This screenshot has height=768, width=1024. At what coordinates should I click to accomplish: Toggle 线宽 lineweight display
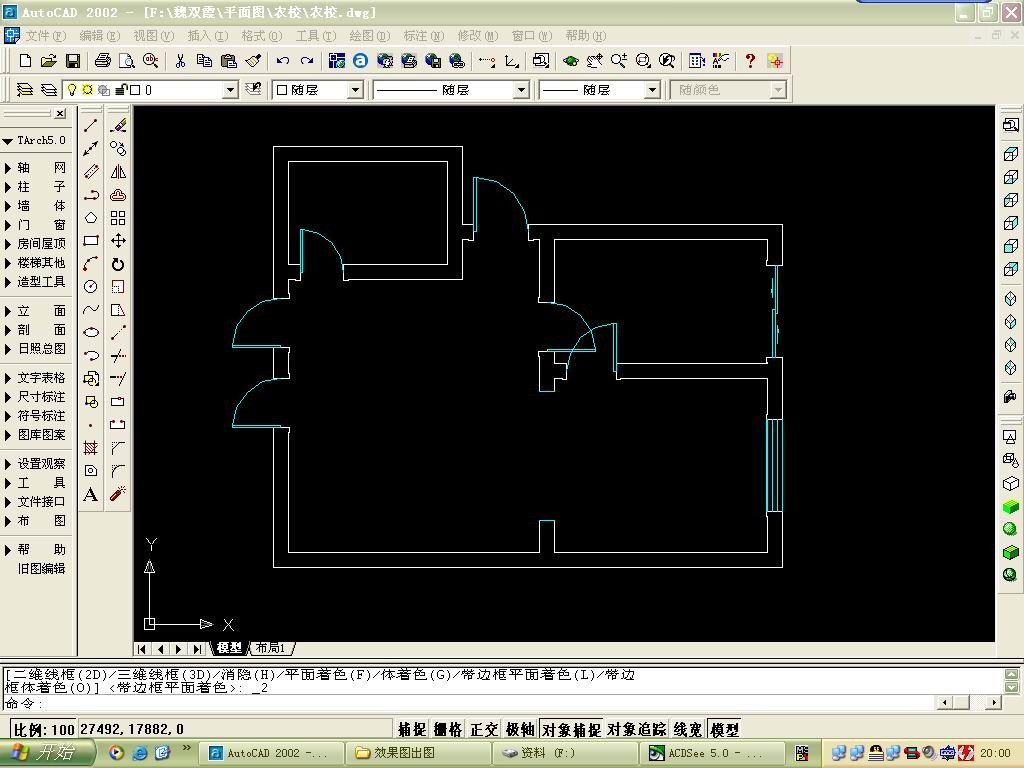(688, 729)
